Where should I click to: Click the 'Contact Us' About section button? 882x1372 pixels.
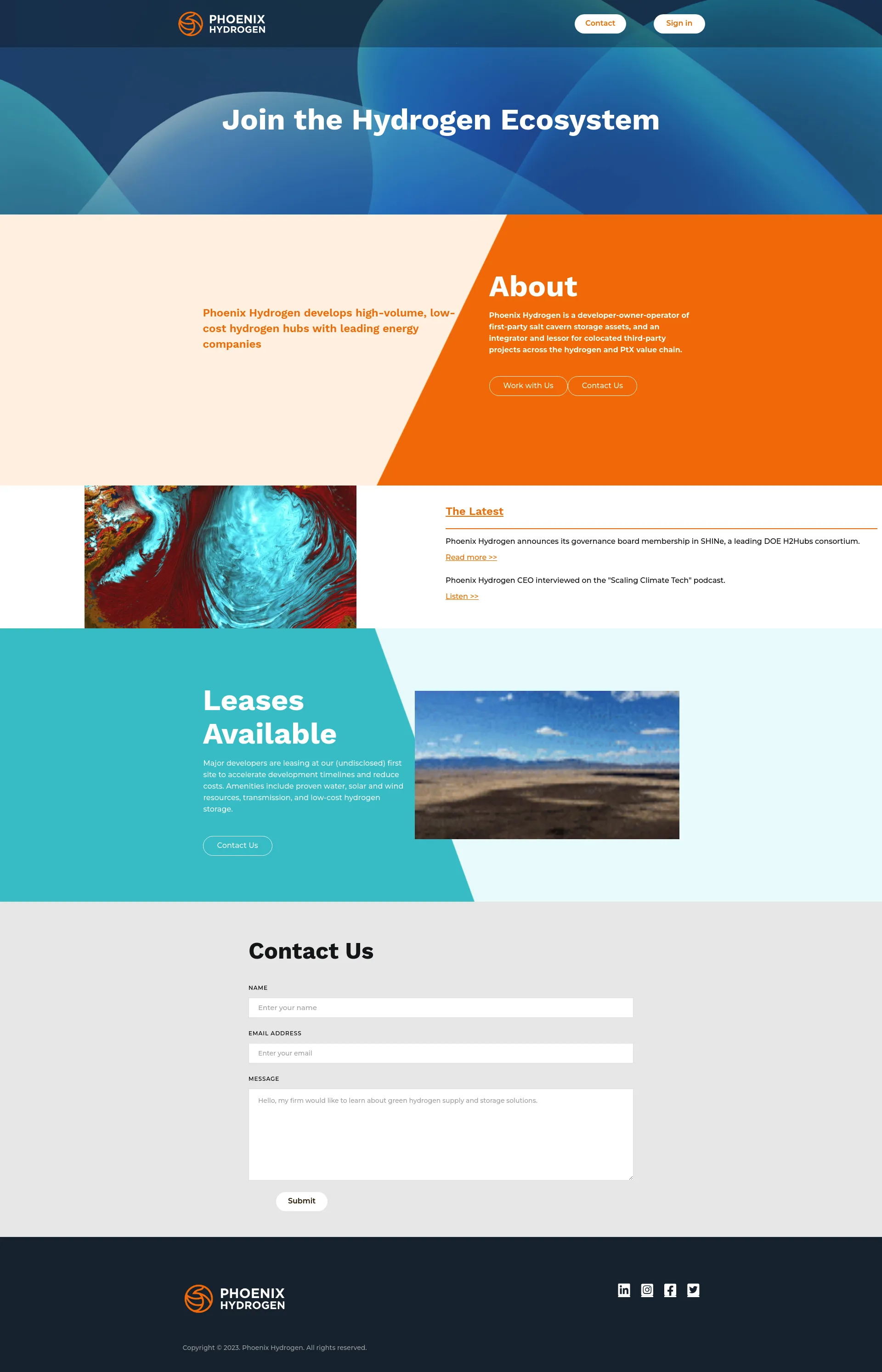click(x=602, y=385)
